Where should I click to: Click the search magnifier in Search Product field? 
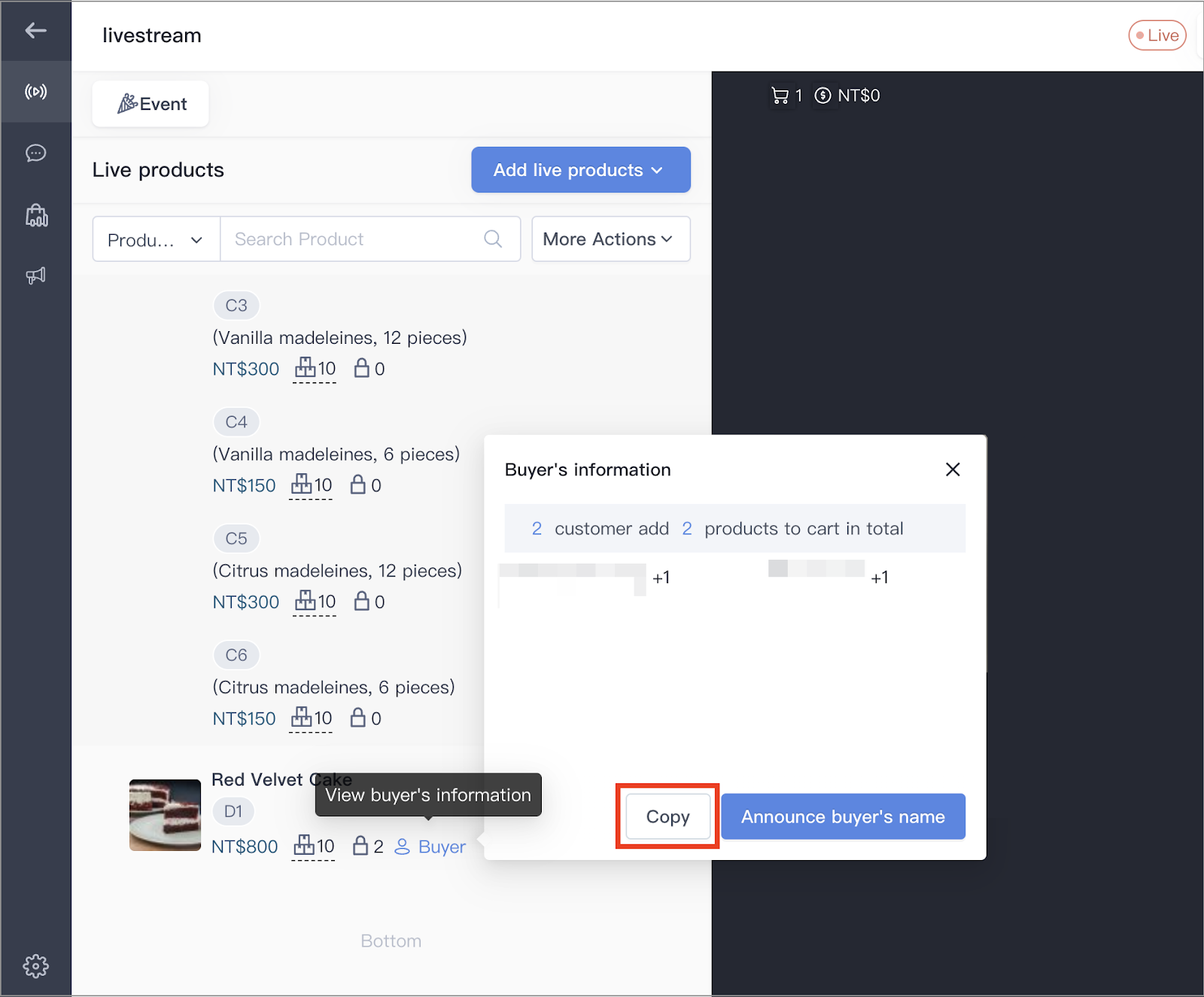click(x=493, y=239)
